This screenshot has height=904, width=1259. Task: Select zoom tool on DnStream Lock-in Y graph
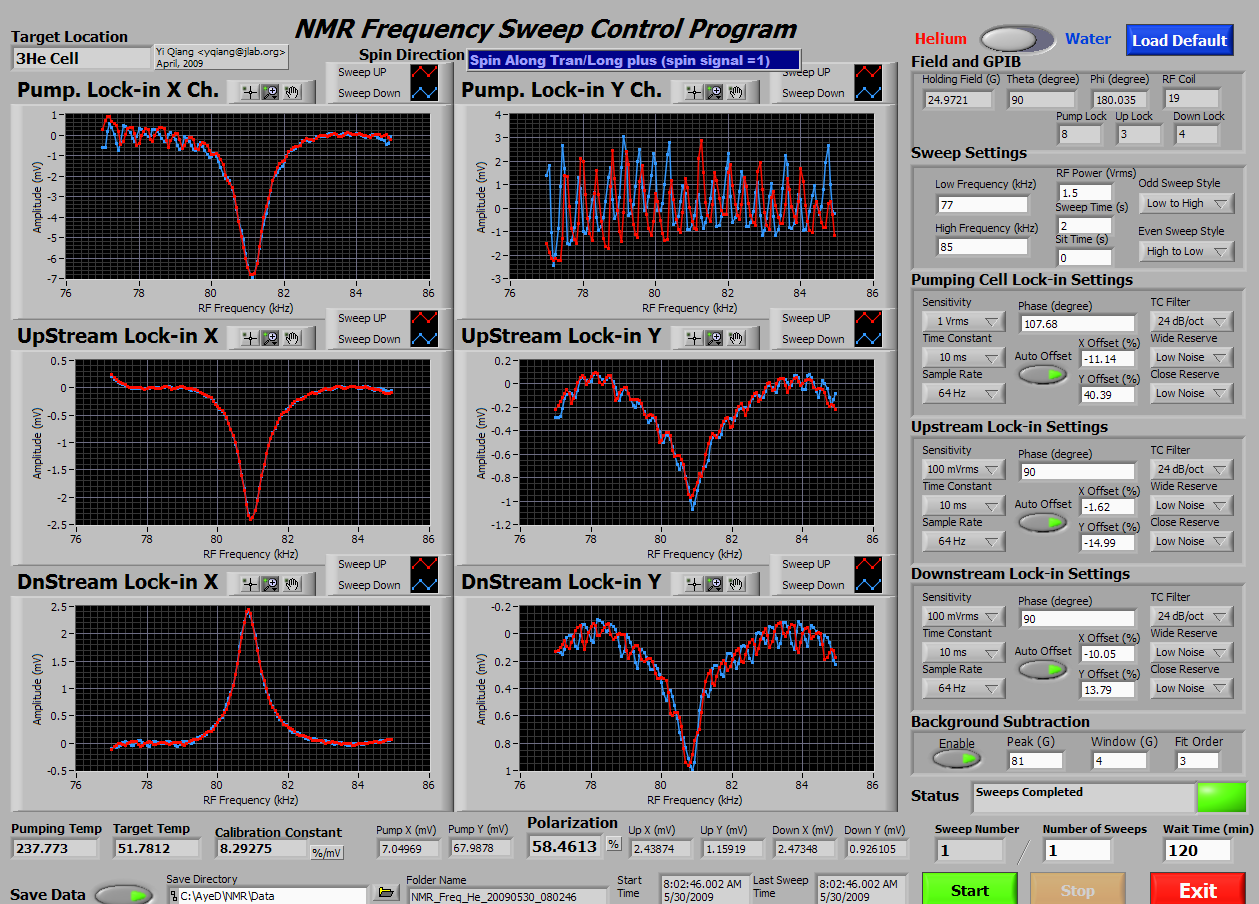[716, 584]
